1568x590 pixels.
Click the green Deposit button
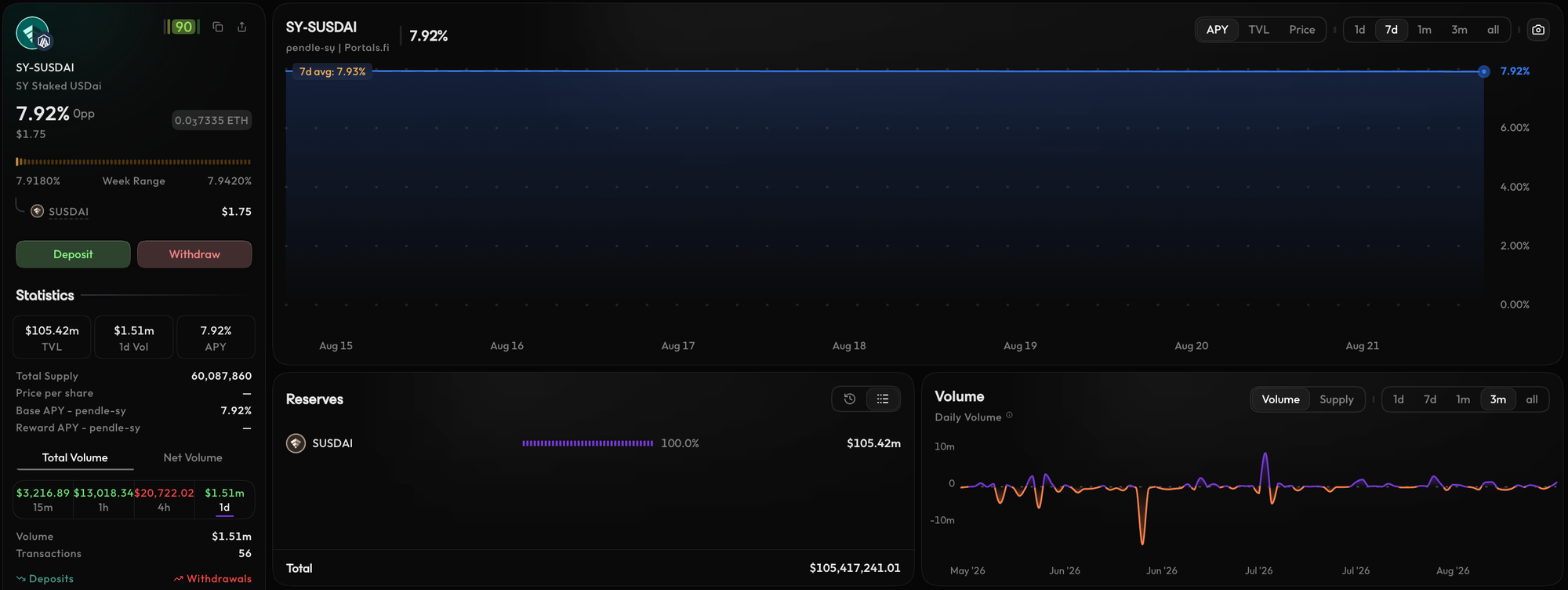[73, 254]
